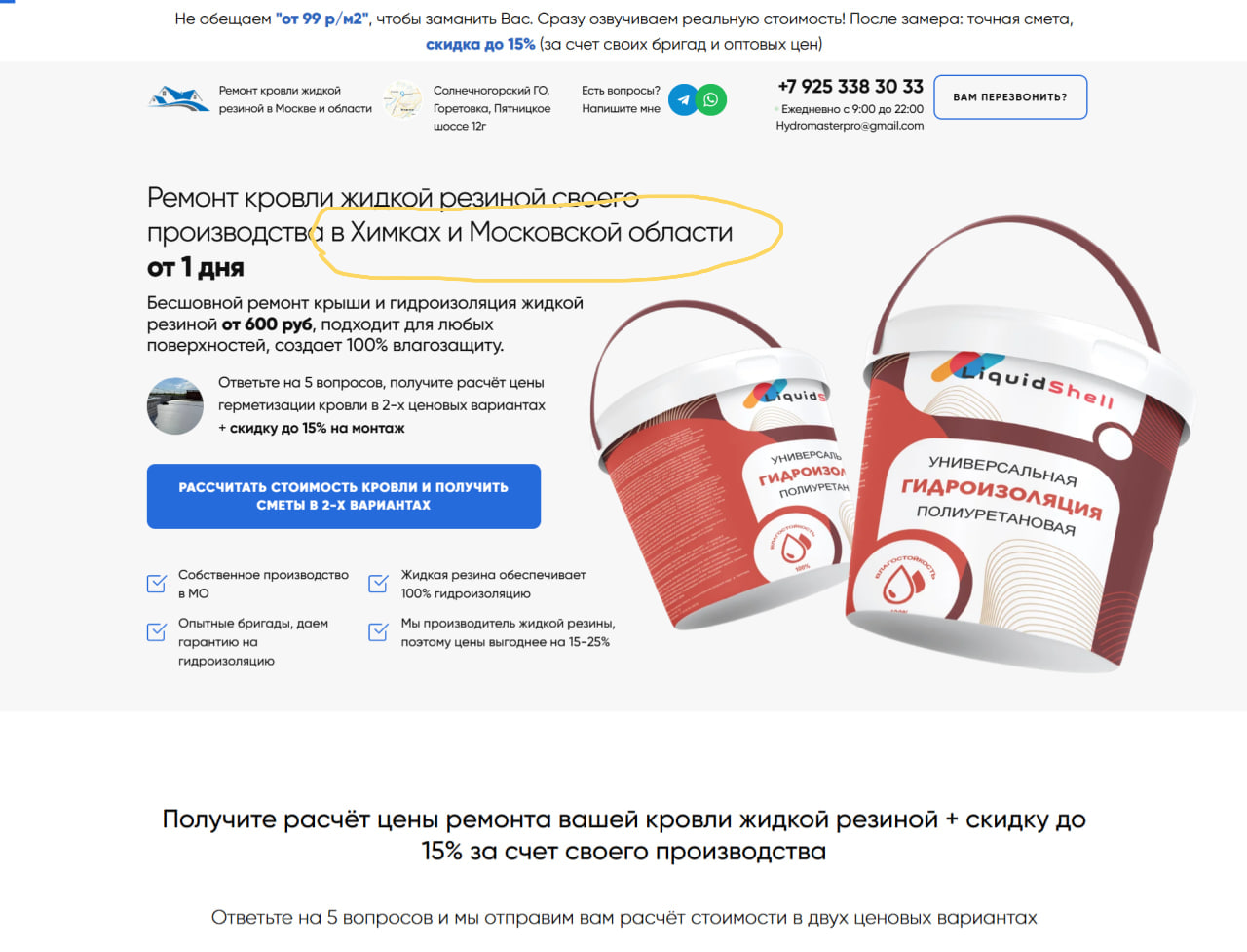The height and width of the screenshot is (952, 1247).
Task: Call the phone number +7 925 338 30 33
Action: (850, 87)
